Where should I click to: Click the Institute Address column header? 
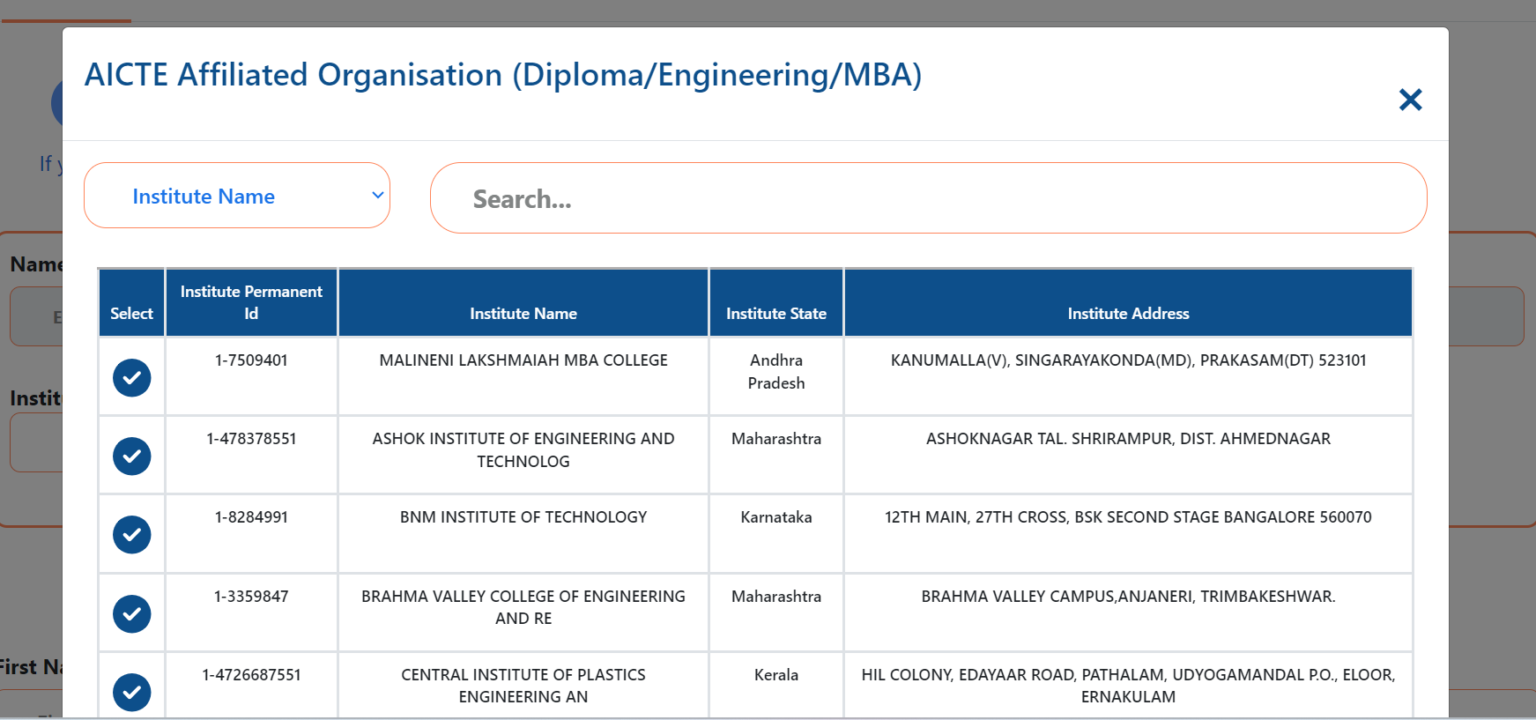[1128, 313]
